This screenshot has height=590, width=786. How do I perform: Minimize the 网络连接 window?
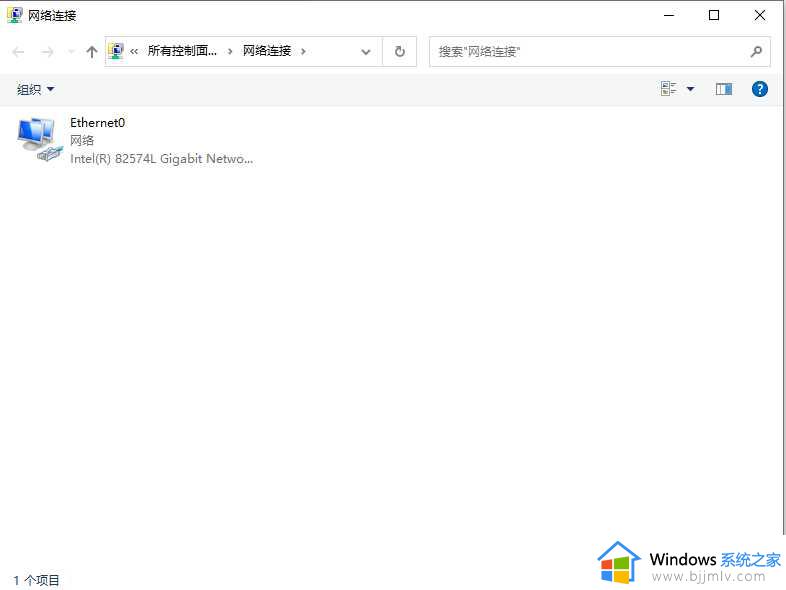[669, 15]
